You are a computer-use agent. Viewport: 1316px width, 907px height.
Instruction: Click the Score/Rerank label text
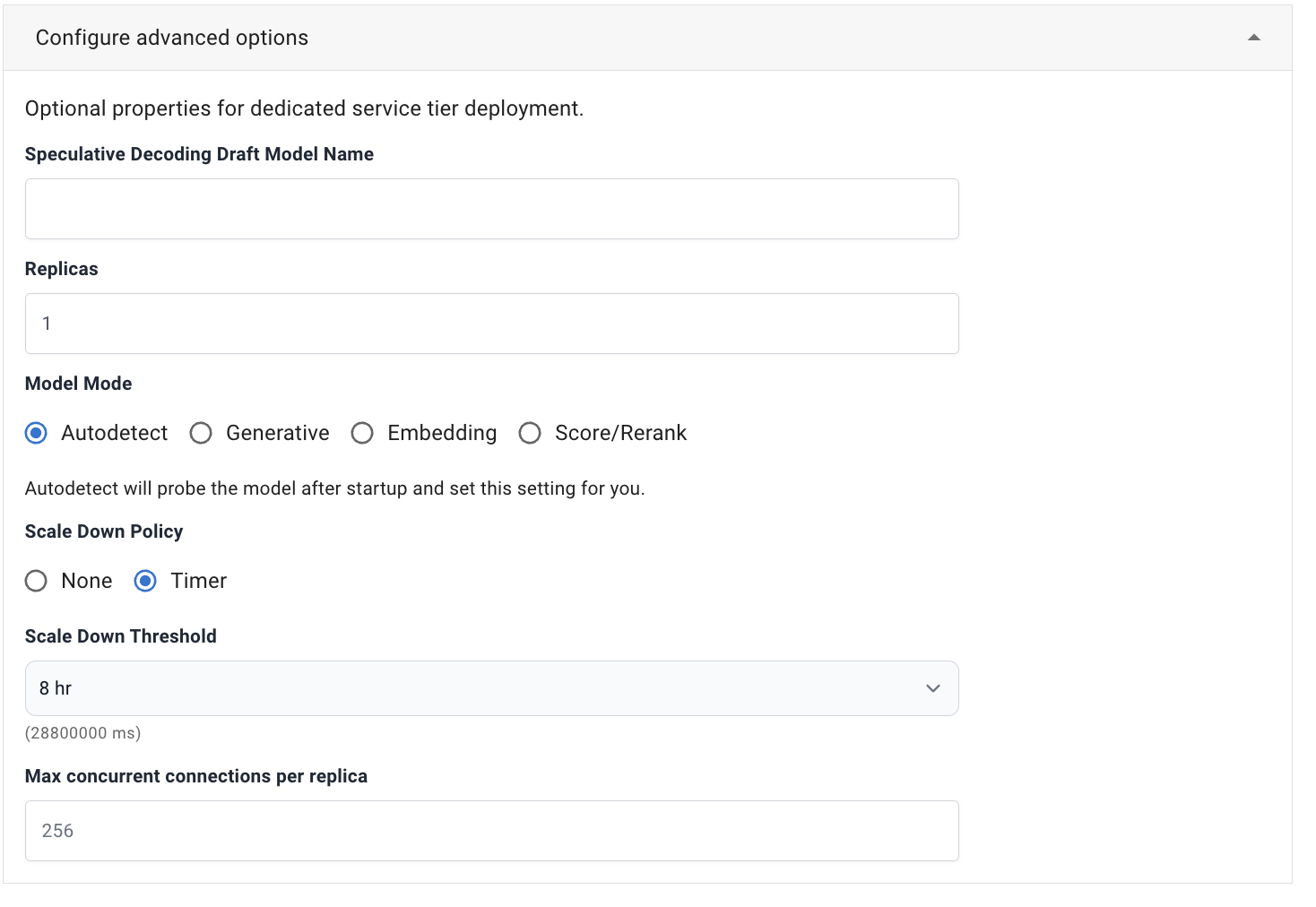[620, 434]
